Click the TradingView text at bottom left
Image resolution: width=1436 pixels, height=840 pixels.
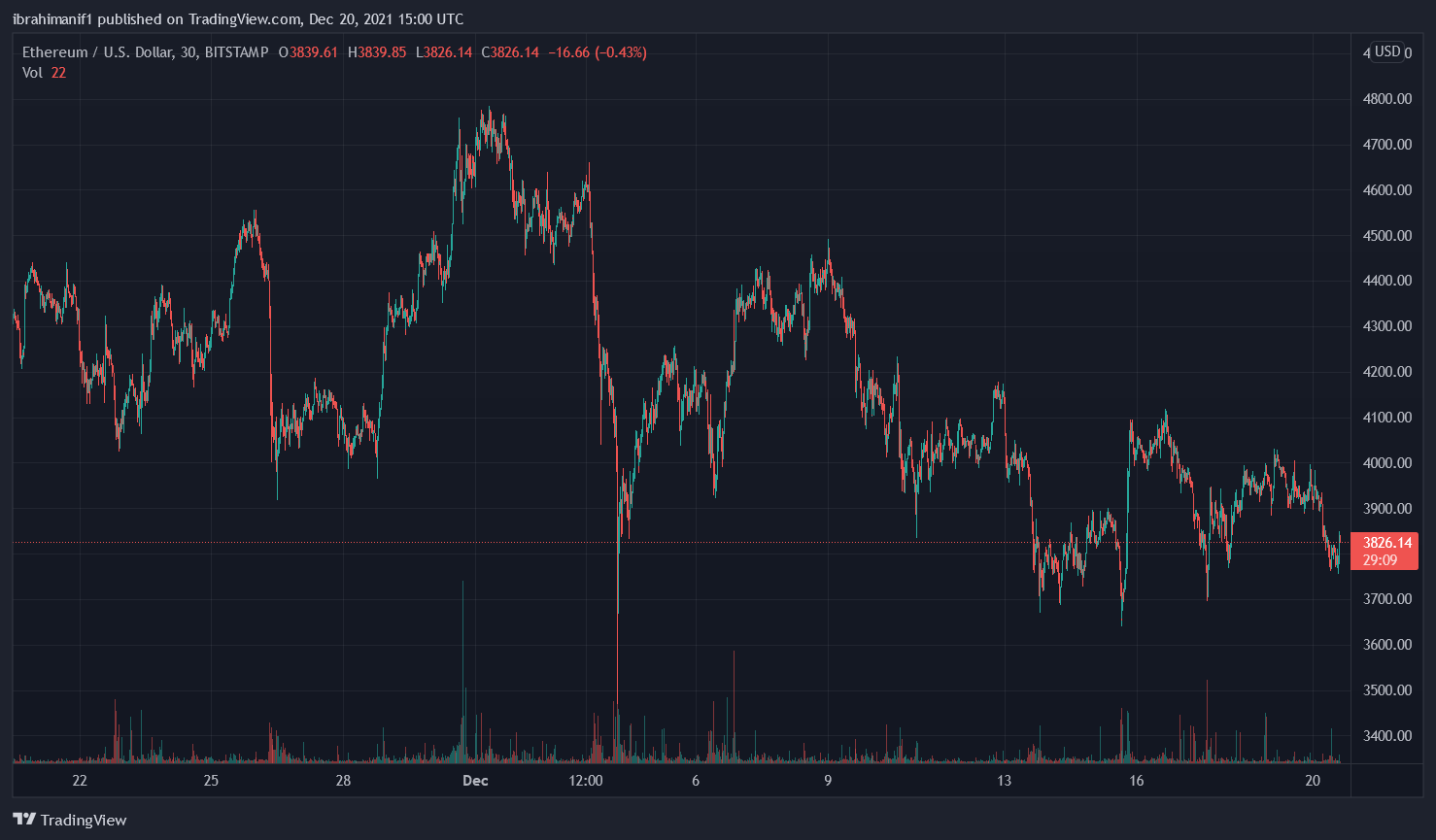coord(84,821)
